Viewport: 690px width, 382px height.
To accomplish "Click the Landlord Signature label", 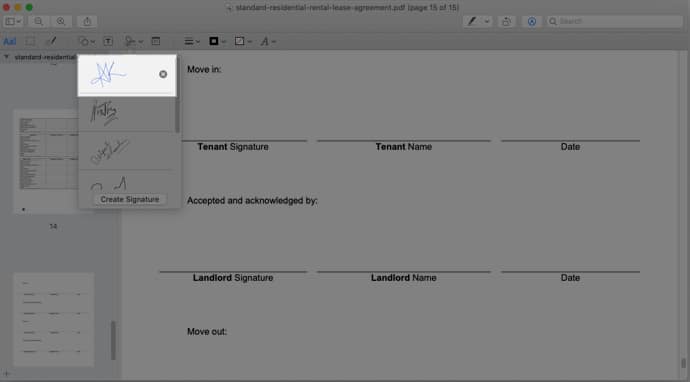I will click(x=233, y=278).
